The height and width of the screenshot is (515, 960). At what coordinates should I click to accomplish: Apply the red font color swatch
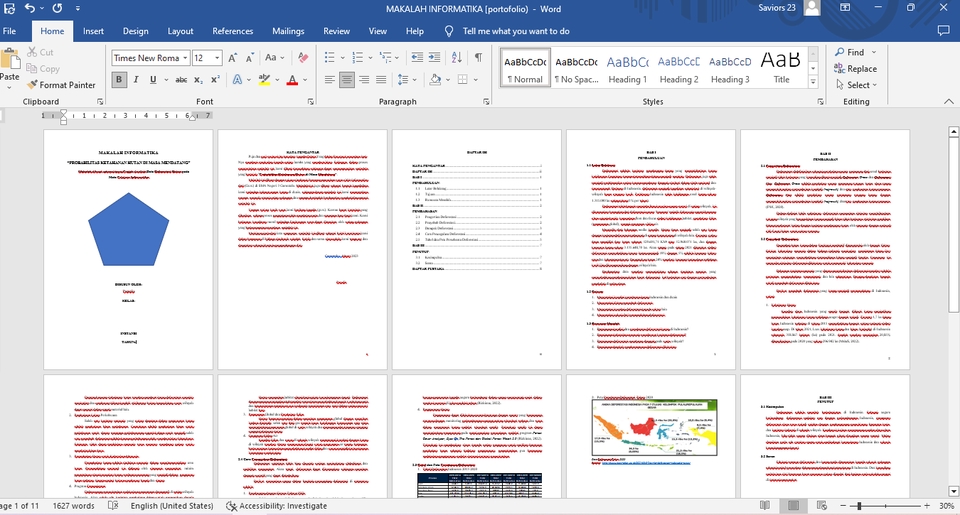pos(292,80)
